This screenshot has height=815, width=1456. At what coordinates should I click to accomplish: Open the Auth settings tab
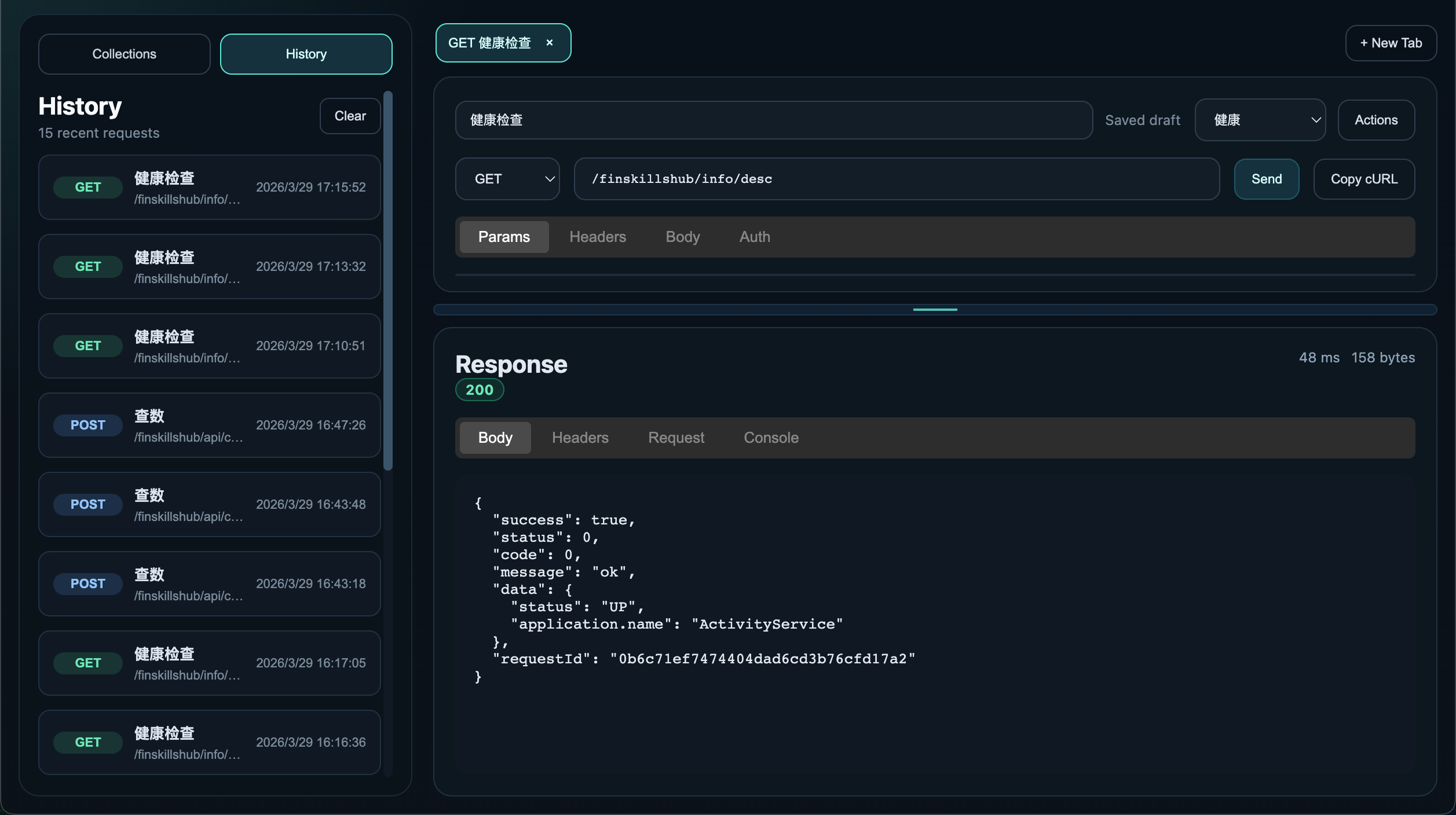pyautogui.click(x=755, y=237)
